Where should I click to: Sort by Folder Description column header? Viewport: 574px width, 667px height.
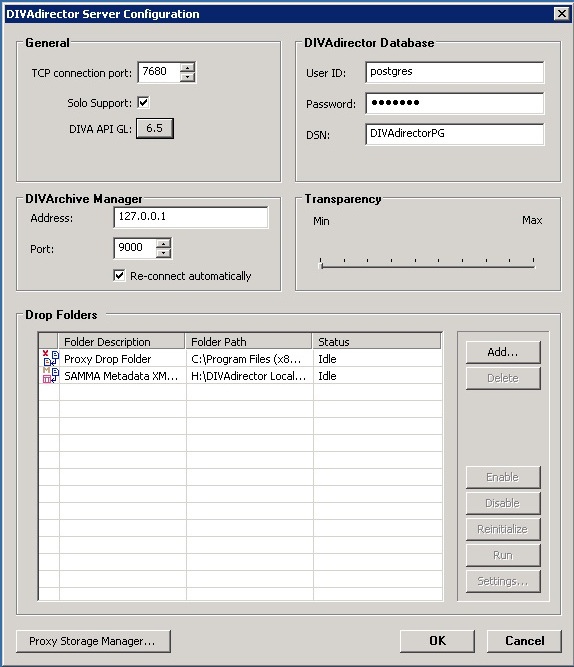pyautogui.click(x=122, y=342)
